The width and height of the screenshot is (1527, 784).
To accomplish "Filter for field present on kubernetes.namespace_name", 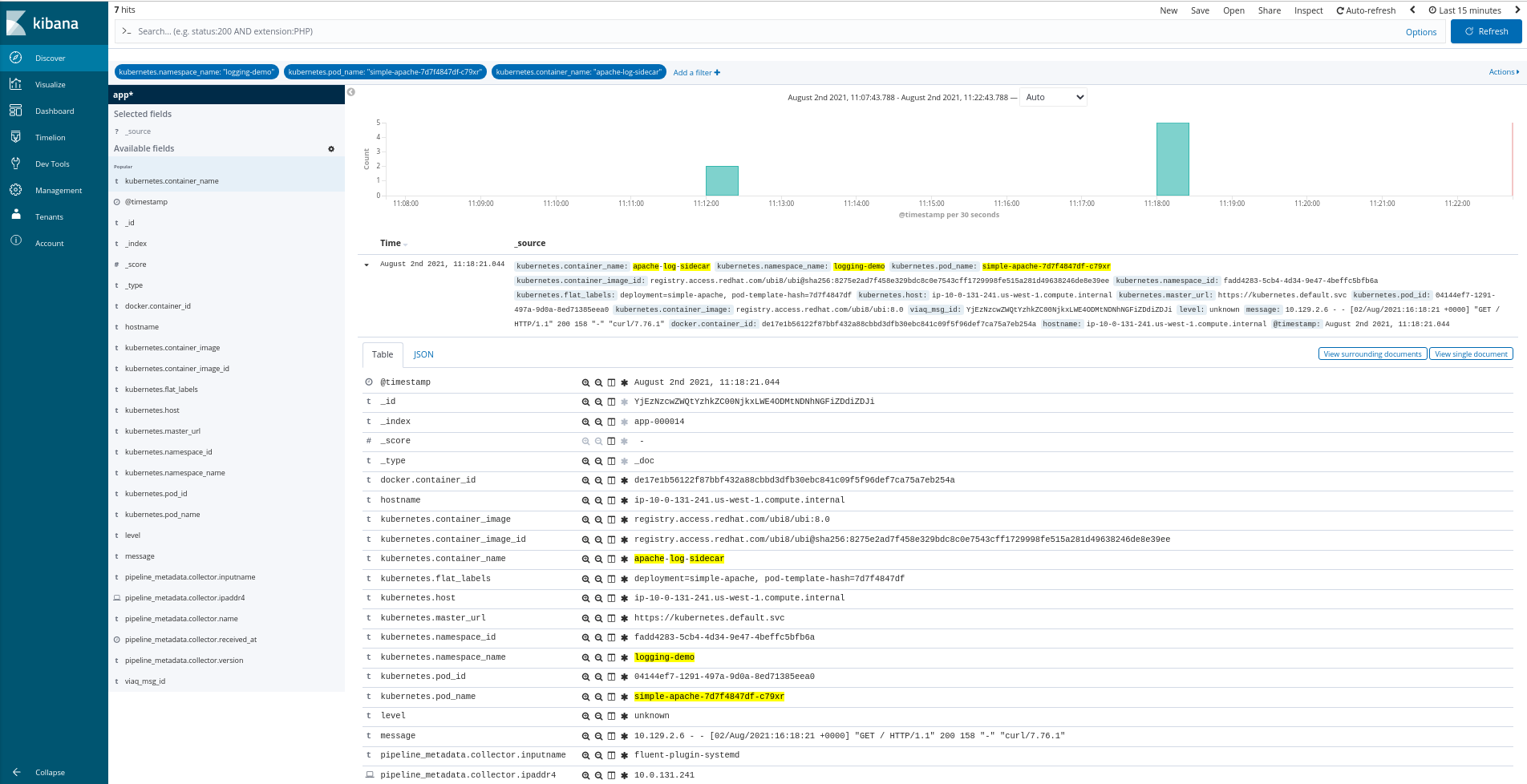I will pos(624,657).
